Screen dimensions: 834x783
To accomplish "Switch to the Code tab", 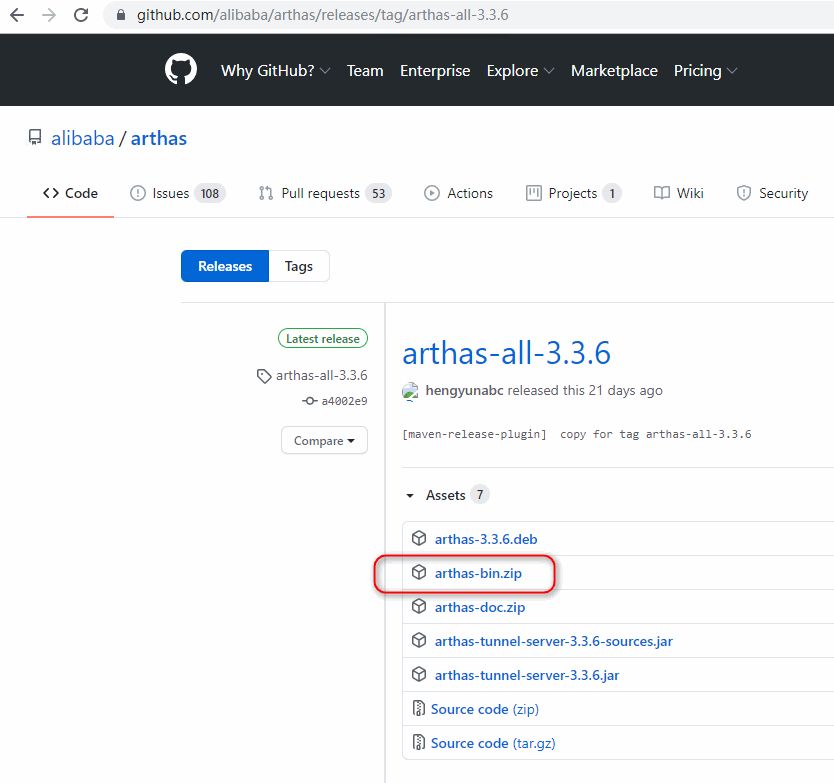I will (70, 193).
